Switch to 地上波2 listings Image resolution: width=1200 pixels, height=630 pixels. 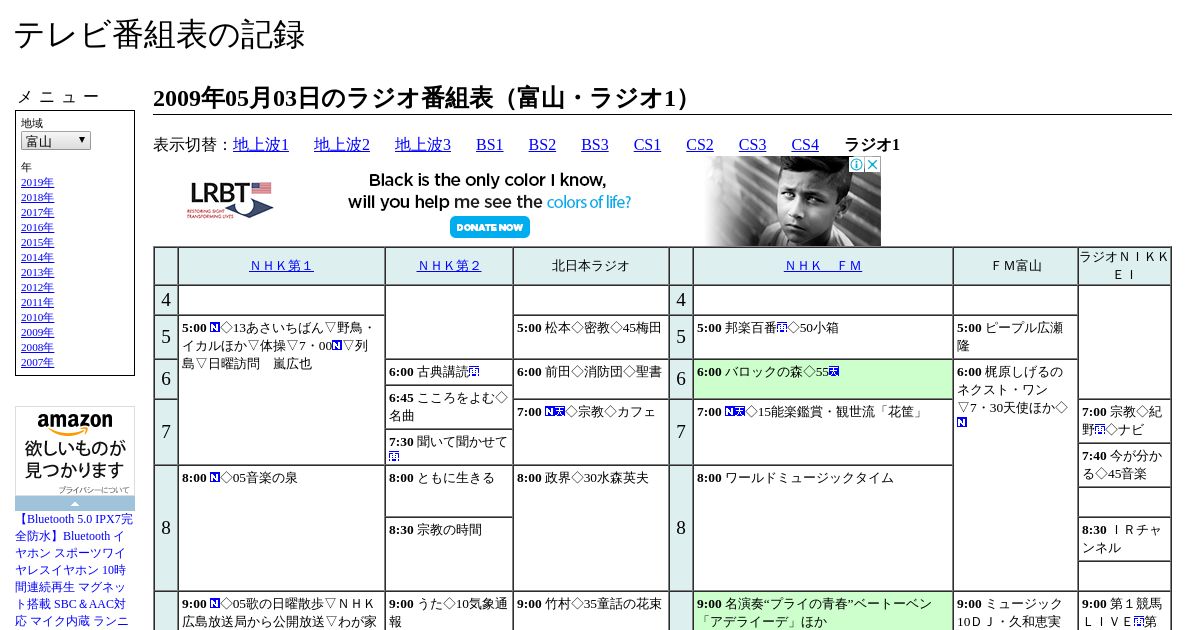pyautogui.click(x=342, y=145)
